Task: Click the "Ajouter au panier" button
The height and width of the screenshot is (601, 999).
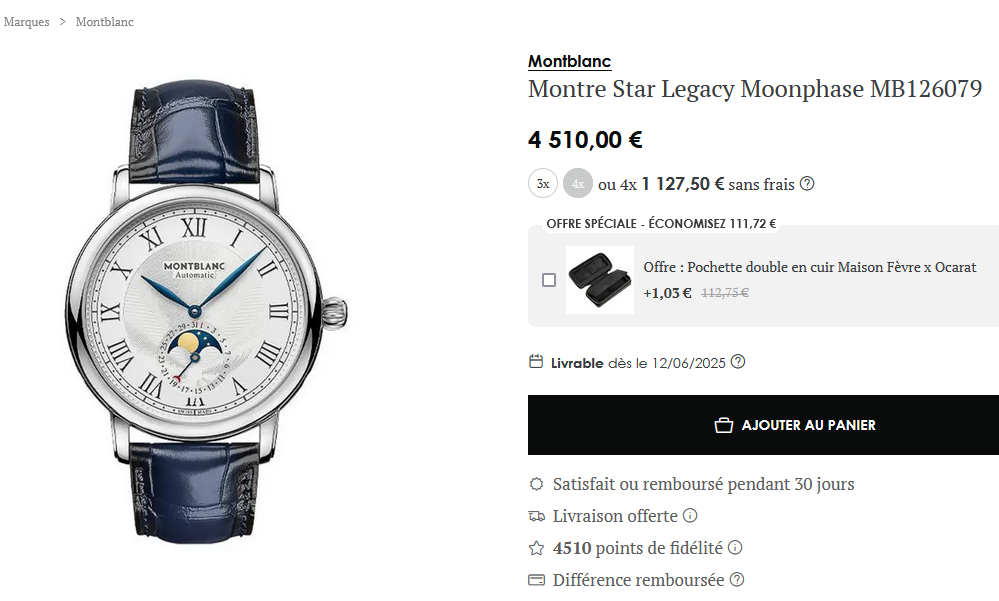Action: point(763,425)
